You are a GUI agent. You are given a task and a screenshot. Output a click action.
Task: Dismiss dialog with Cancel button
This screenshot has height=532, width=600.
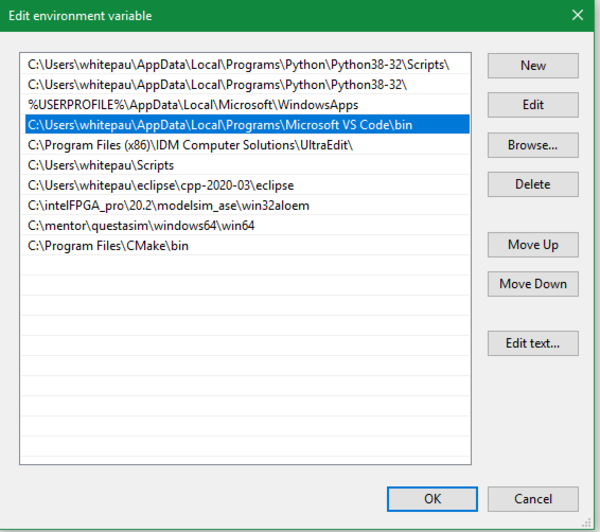533,498
